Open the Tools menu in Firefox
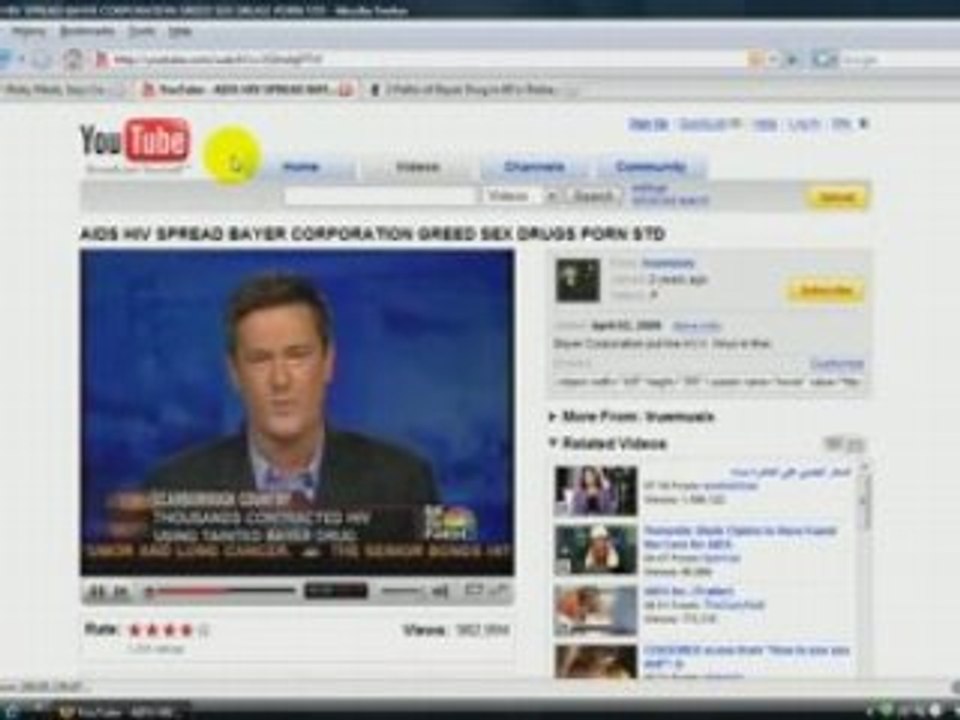The height and width of the screenshot is (720, 960). (141, 31)
